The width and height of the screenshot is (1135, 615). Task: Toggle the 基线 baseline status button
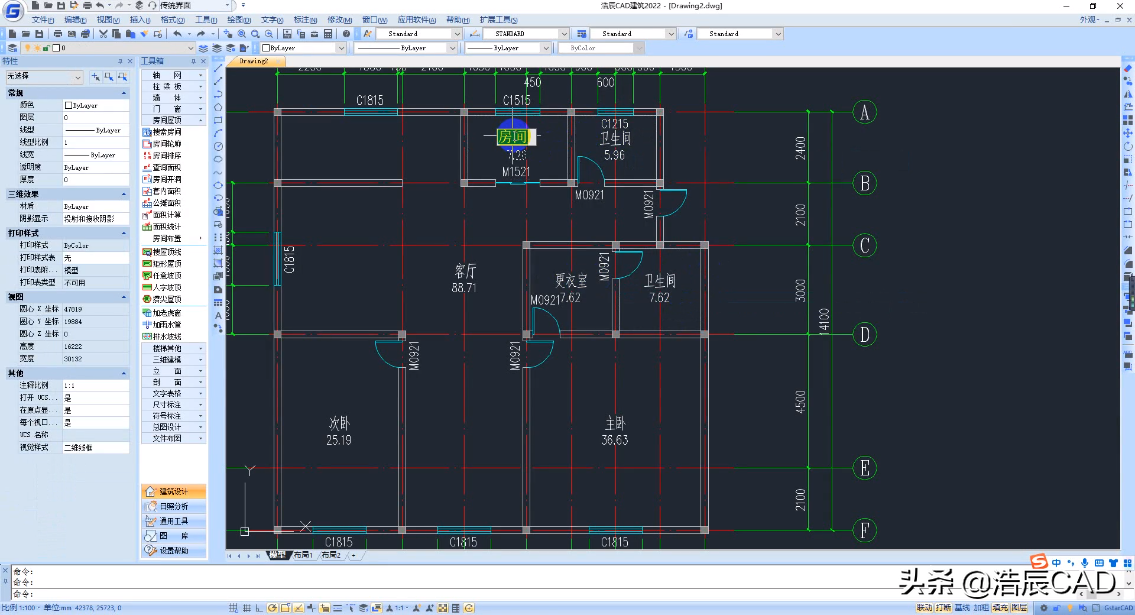tap(962, 608)
